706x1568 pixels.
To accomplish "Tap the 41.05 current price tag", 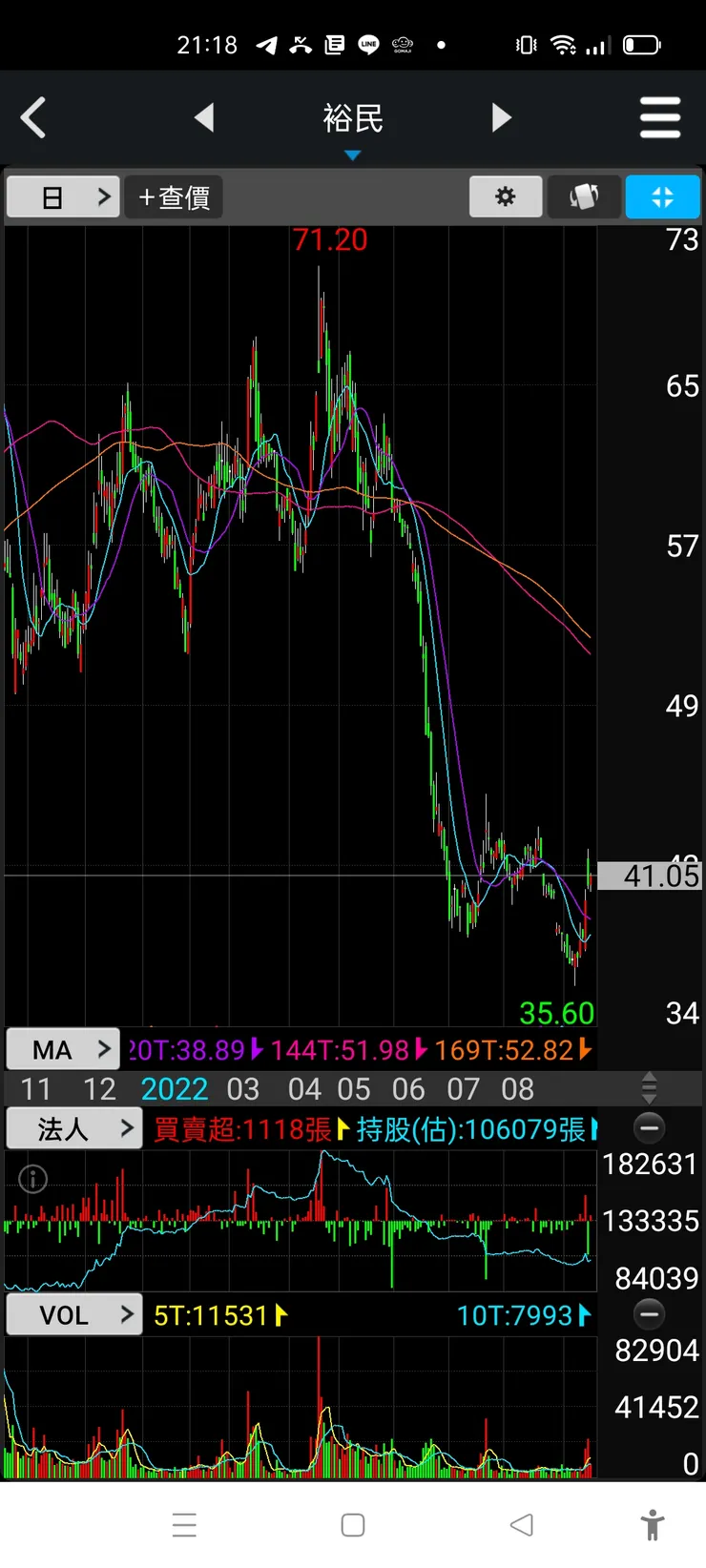I will [x=650, y=876].
